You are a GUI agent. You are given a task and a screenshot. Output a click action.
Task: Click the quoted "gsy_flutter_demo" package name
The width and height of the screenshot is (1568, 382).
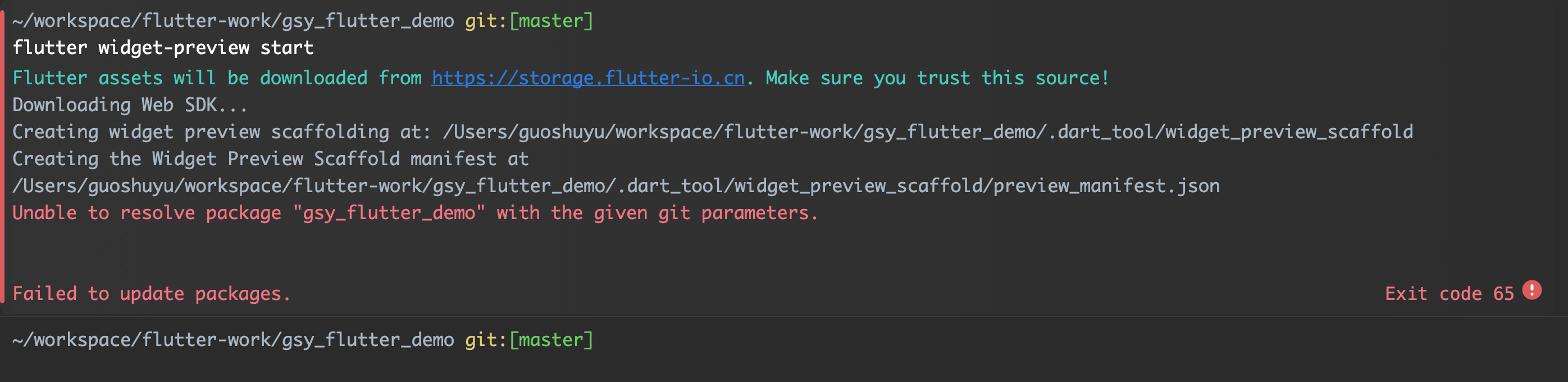pos(389,213)
